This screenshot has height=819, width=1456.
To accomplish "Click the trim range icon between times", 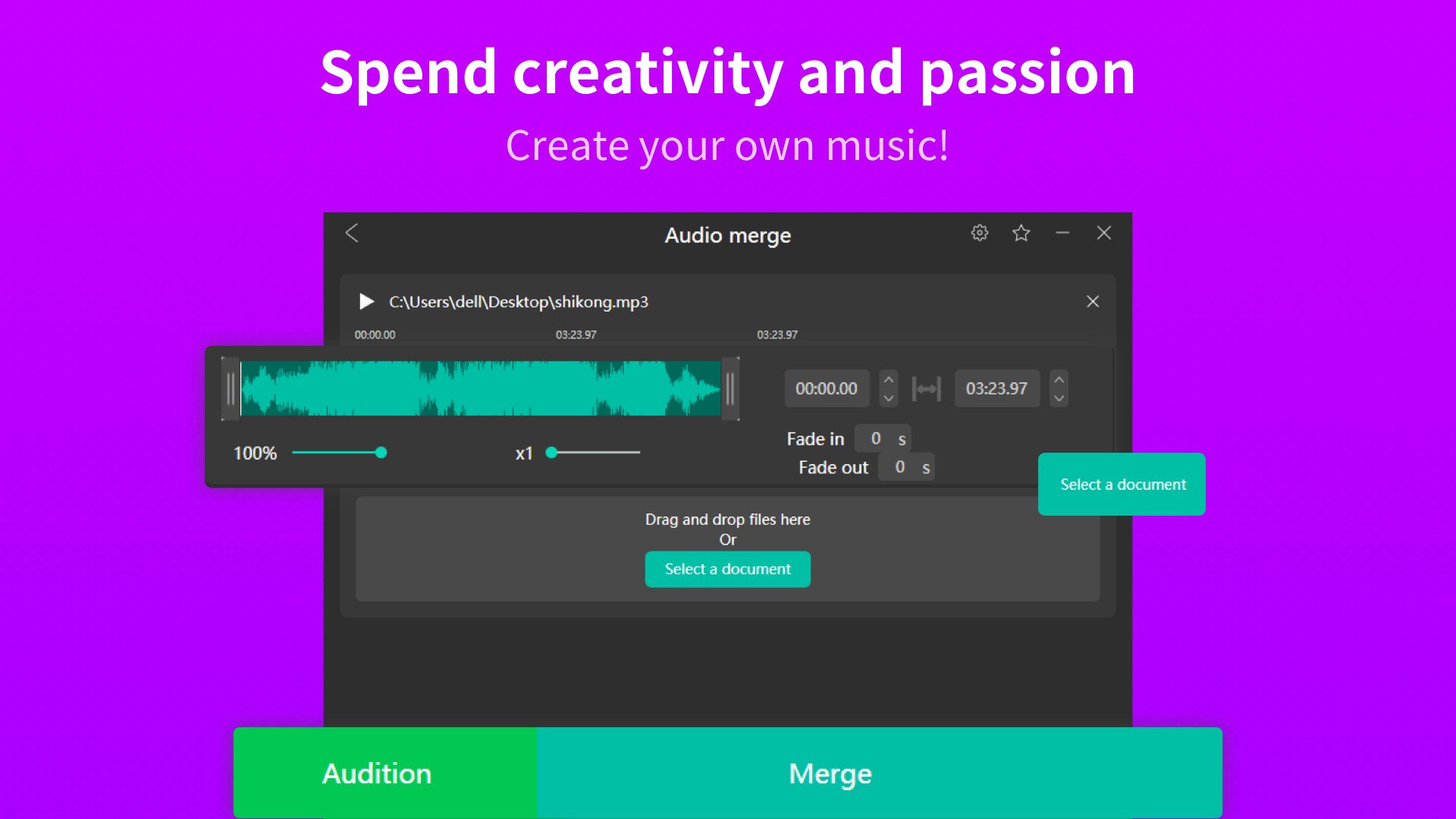I will pyautogui.click(x=926, y=389).
